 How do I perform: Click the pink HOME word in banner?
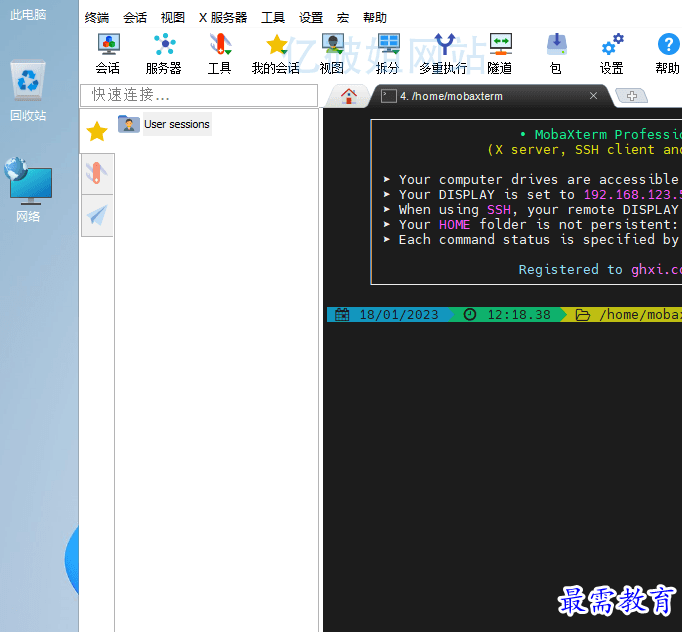(x=455, y=224)
